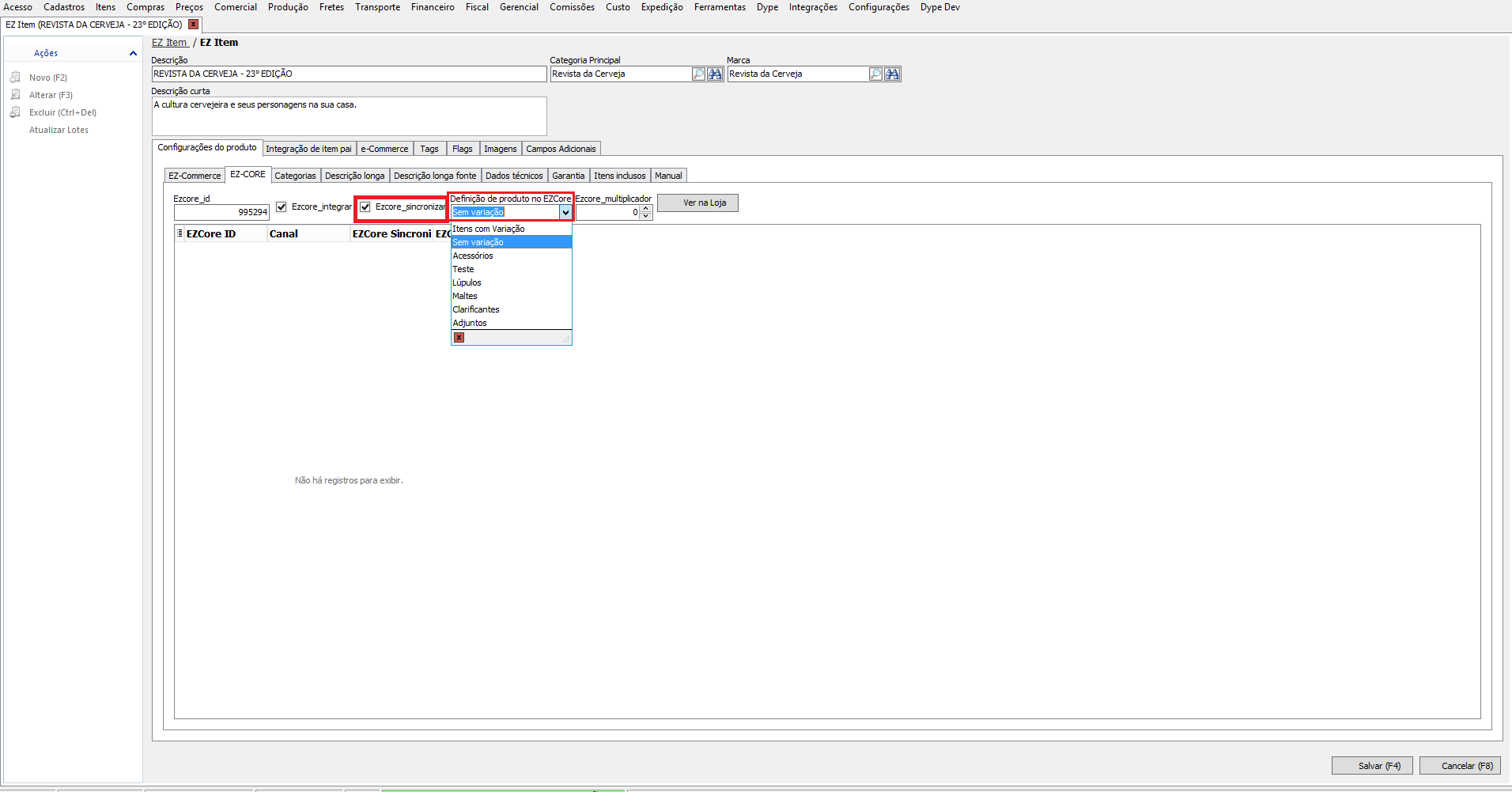Open the Cadastros menu
This screenshot has width=1512, height=792.
[64, 7]
